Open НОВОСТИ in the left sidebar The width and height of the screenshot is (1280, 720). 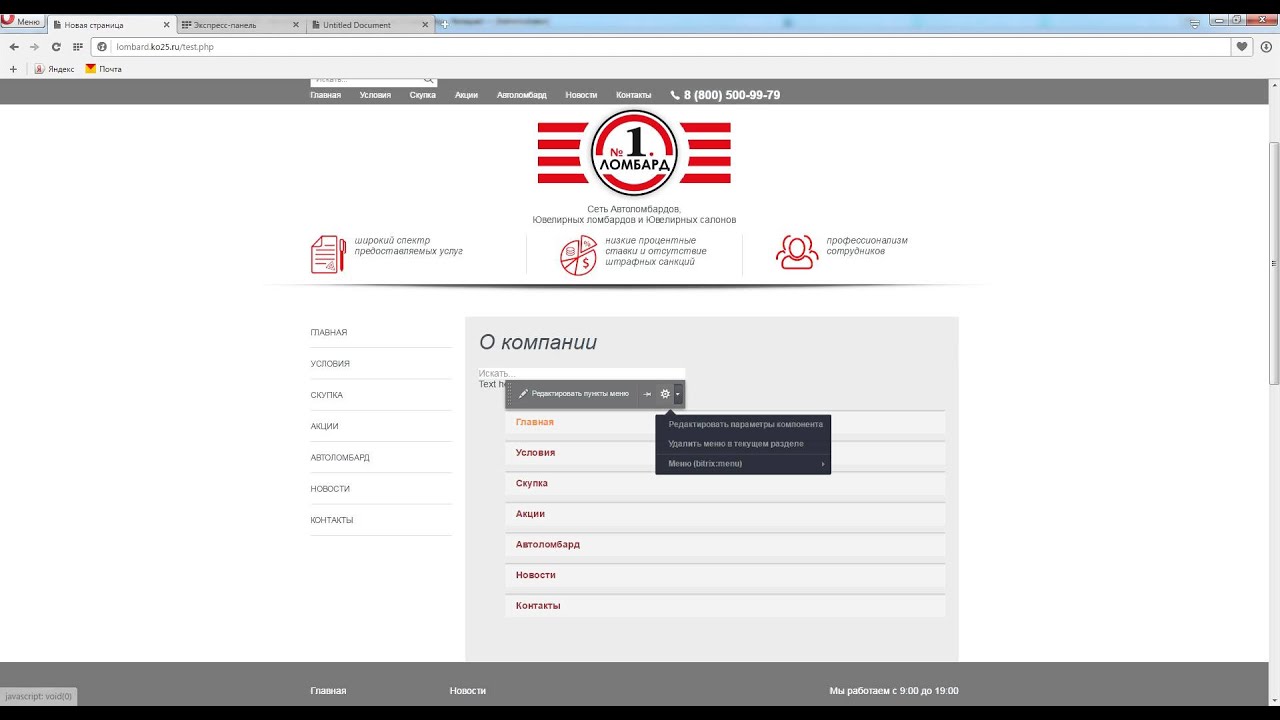(x=330, y=489)
